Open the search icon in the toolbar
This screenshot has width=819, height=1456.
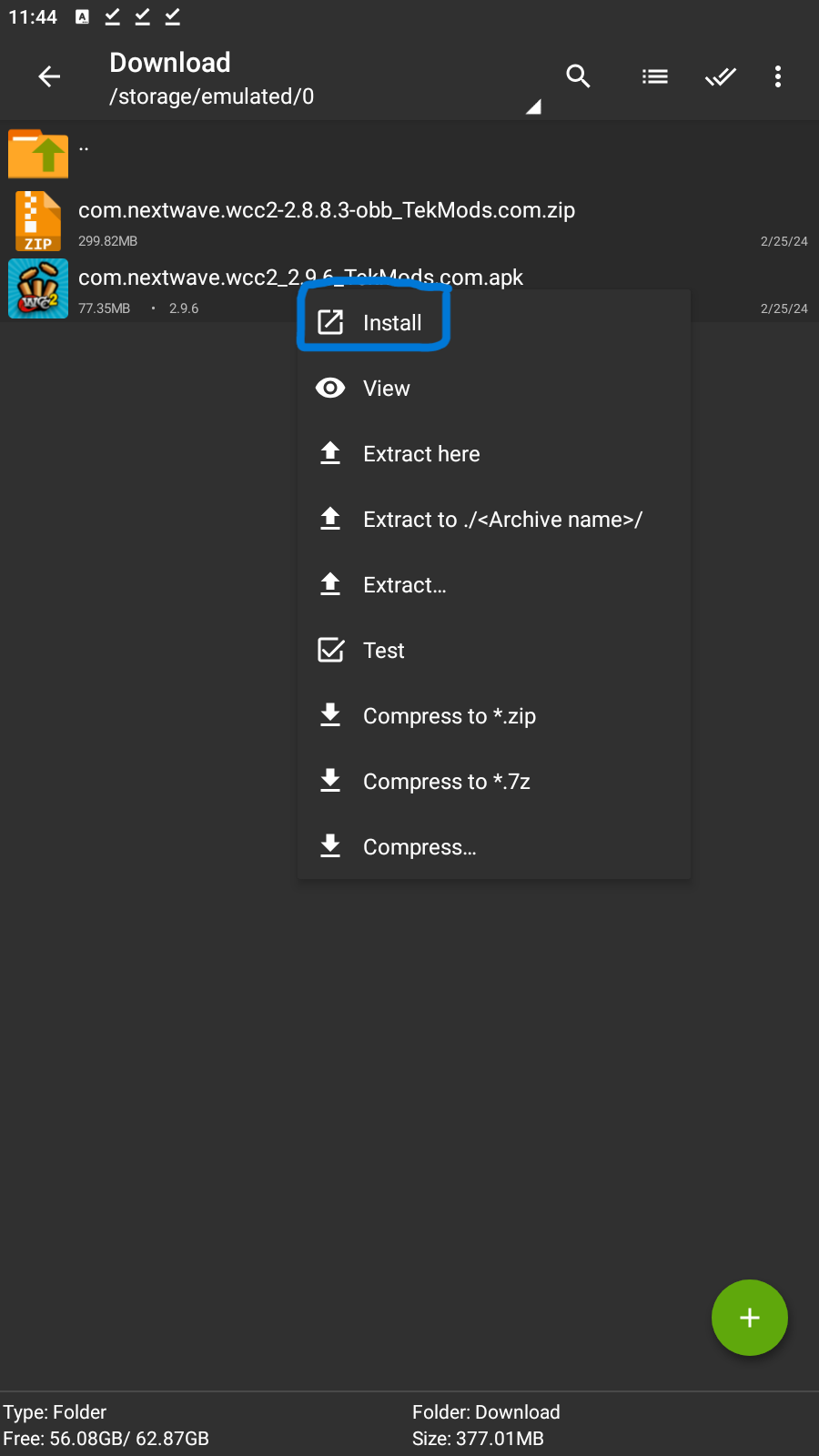point(578,76)
